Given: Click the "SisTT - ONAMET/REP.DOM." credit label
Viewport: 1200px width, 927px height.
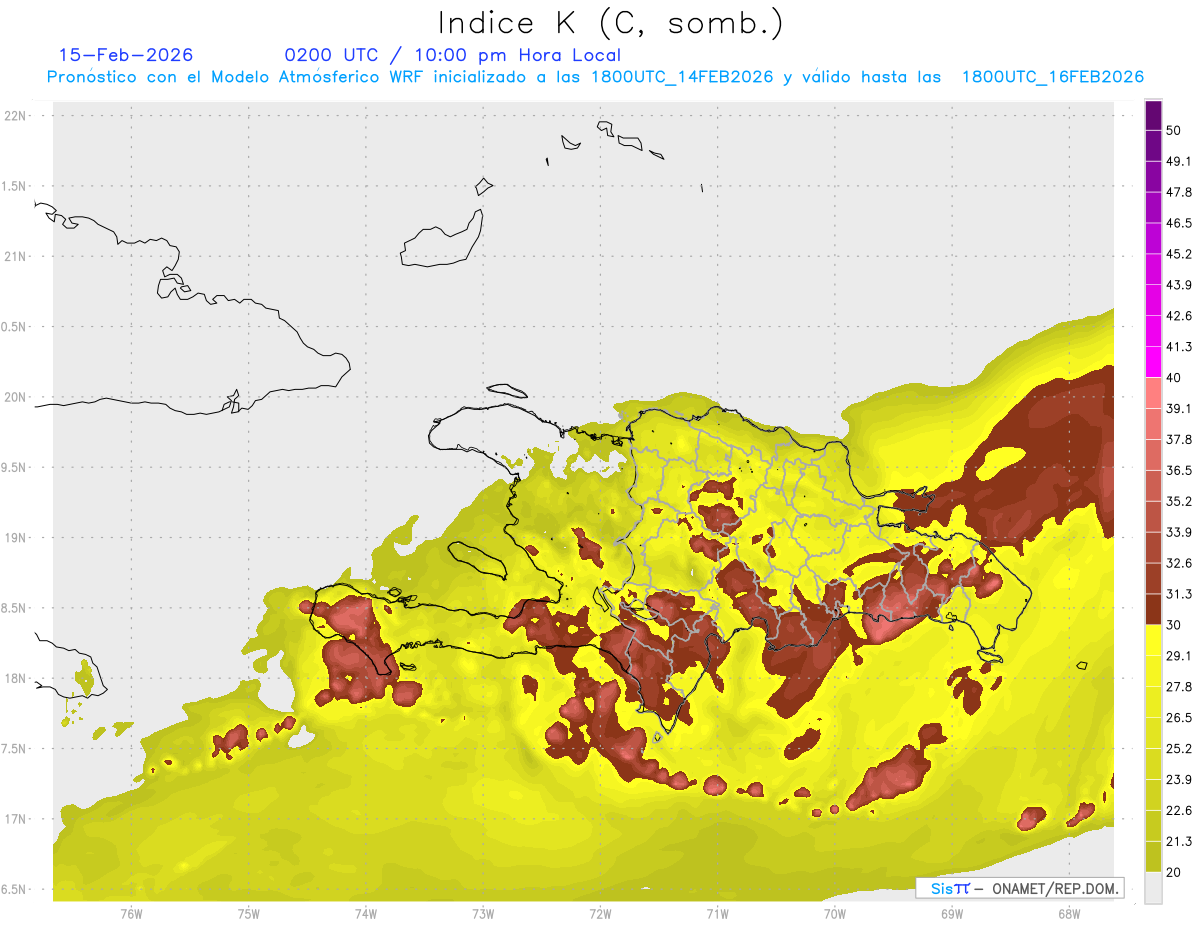Looking at the screenshot, I should [x=1021, y=888].
